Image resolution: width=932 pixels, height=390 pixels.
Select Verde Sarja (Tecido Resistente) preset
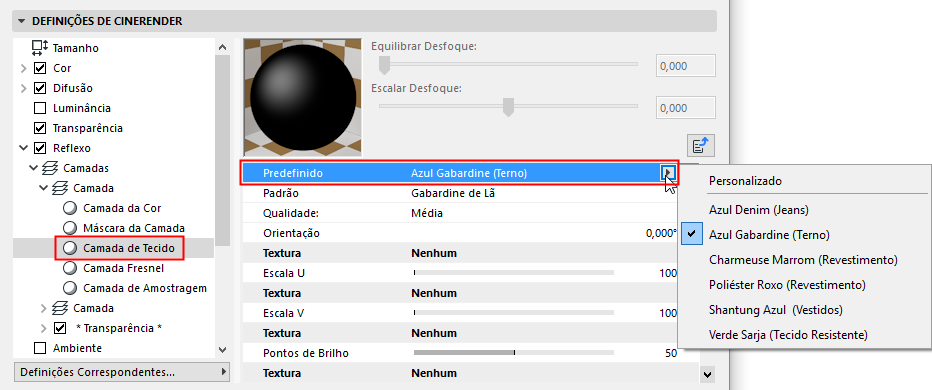click(788, 335)
